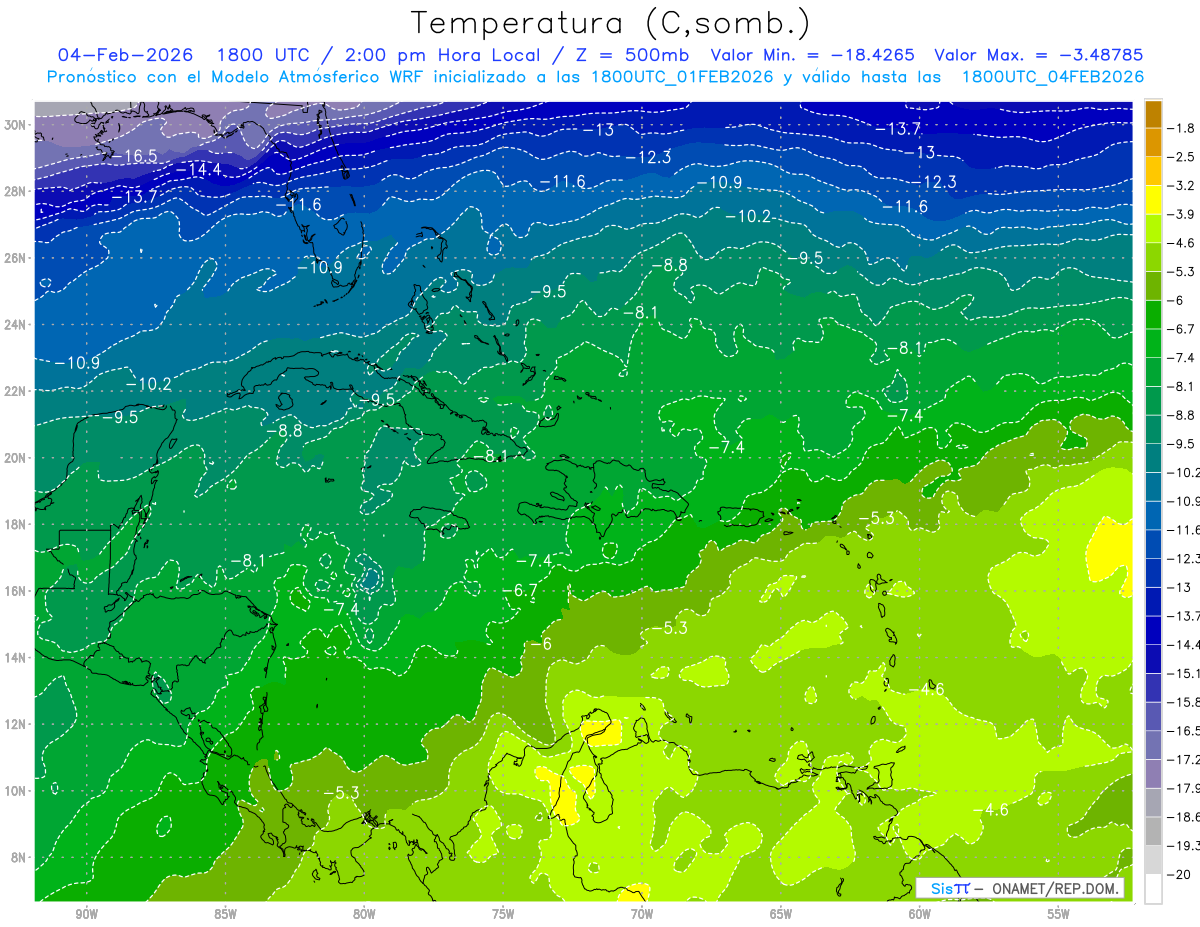Click the colorbar tick label -15.1
This screenshot has width=1200, height=927.
coord(1183,673)
